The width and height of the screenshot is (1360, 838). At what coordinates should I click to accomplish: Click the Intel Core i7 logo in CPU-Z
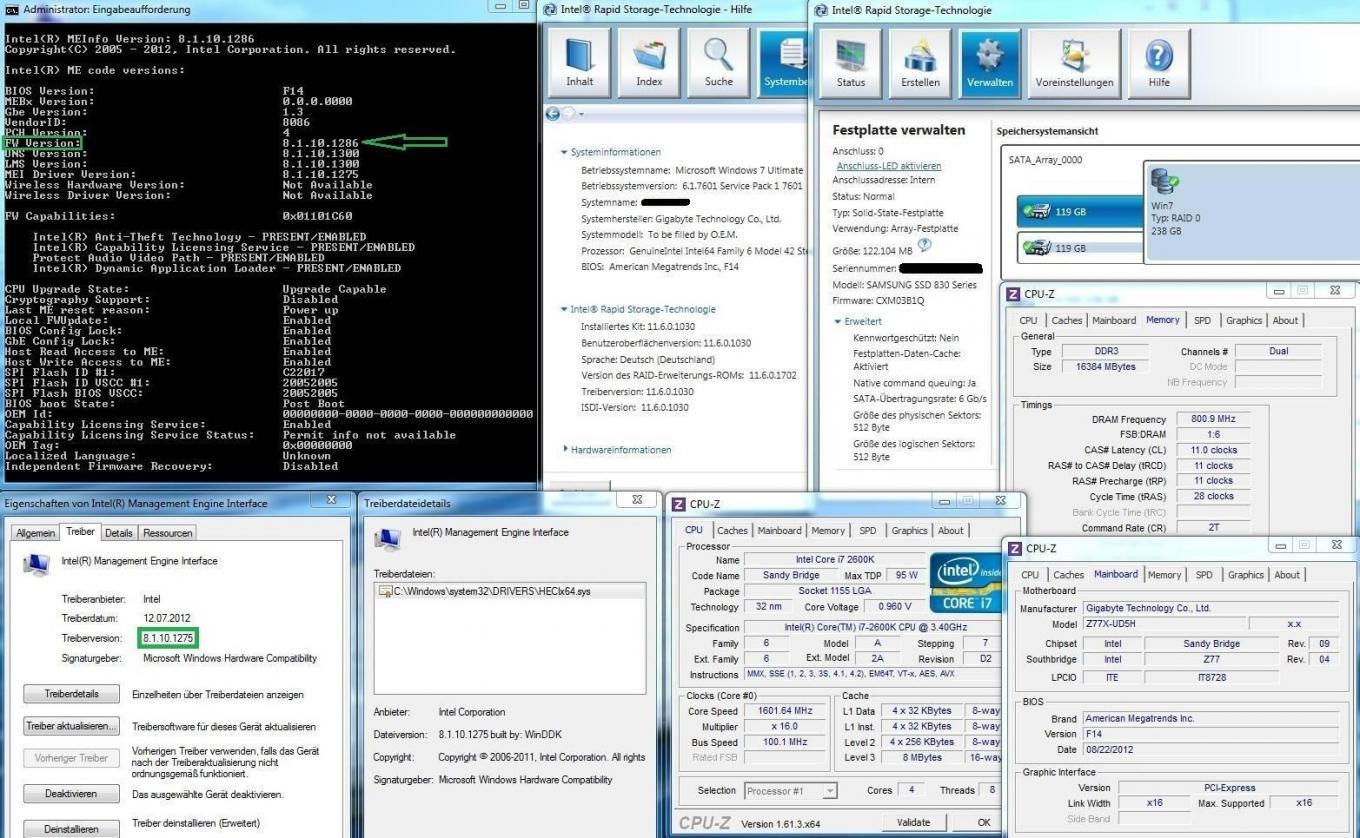click(965, 581)
